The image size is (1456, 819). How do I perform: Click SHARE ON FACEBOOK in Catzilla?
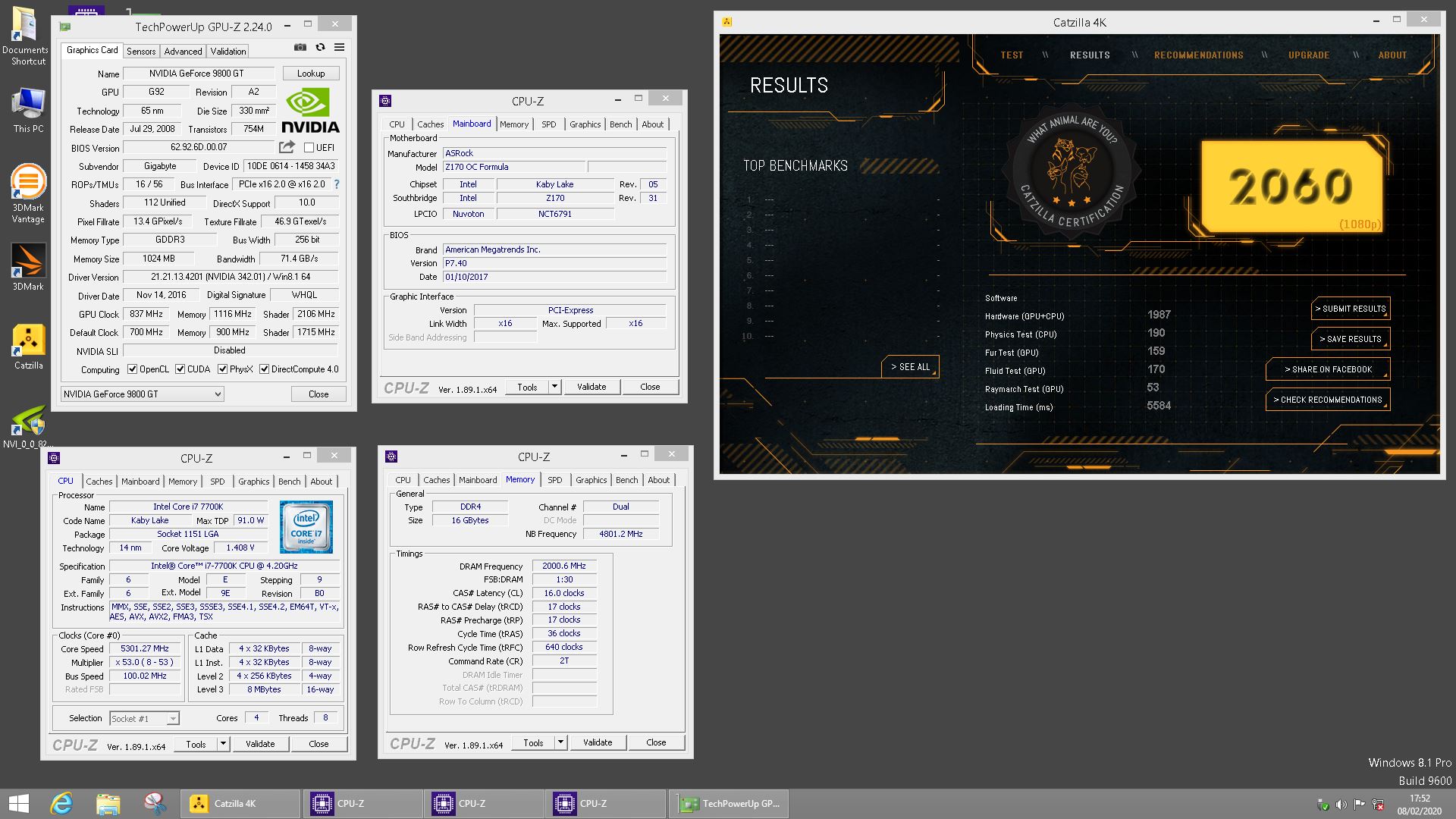tap(1328, 369)
